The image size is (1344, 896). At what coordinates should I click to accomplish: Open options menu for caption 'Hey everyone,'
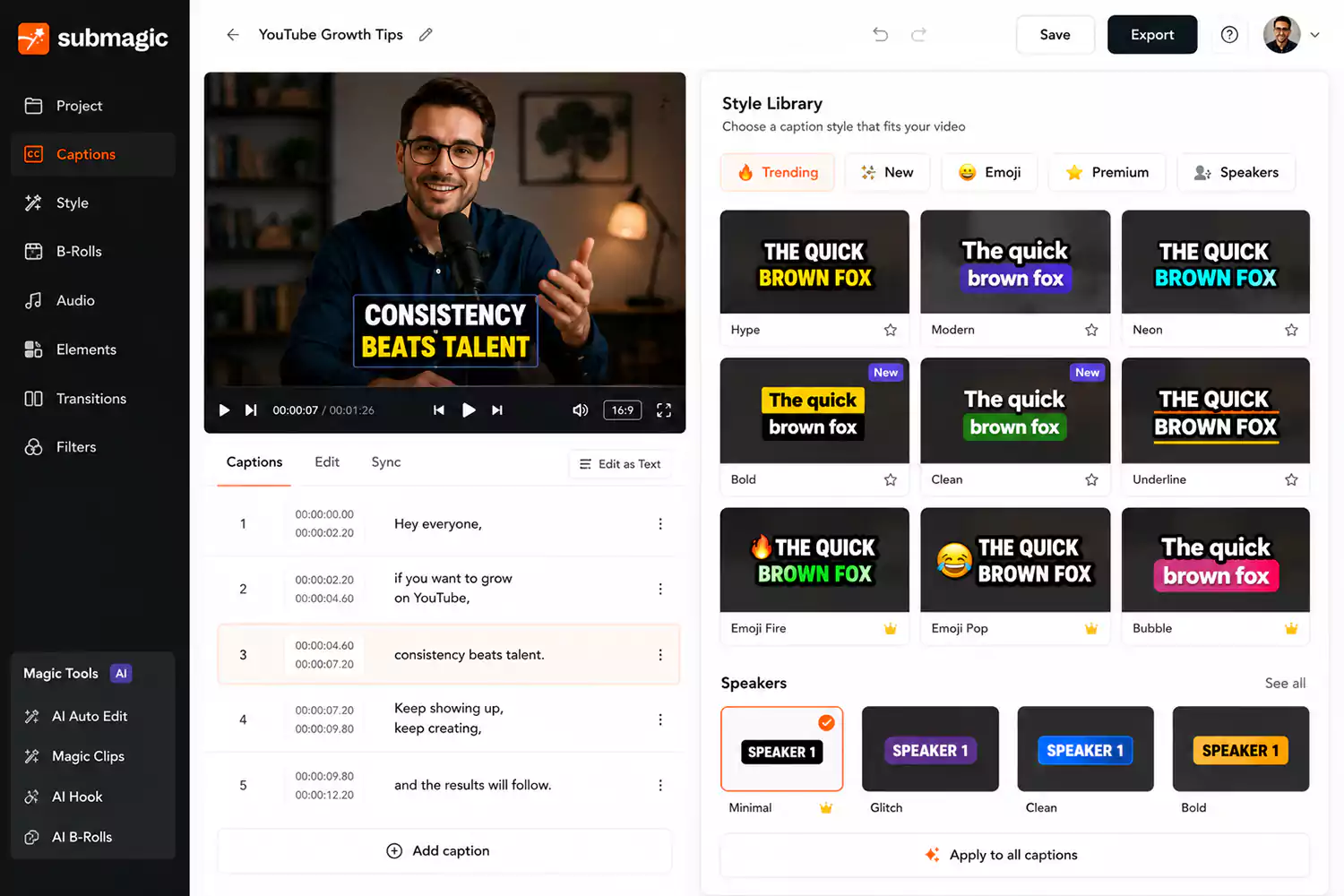(x=660, y=524)
